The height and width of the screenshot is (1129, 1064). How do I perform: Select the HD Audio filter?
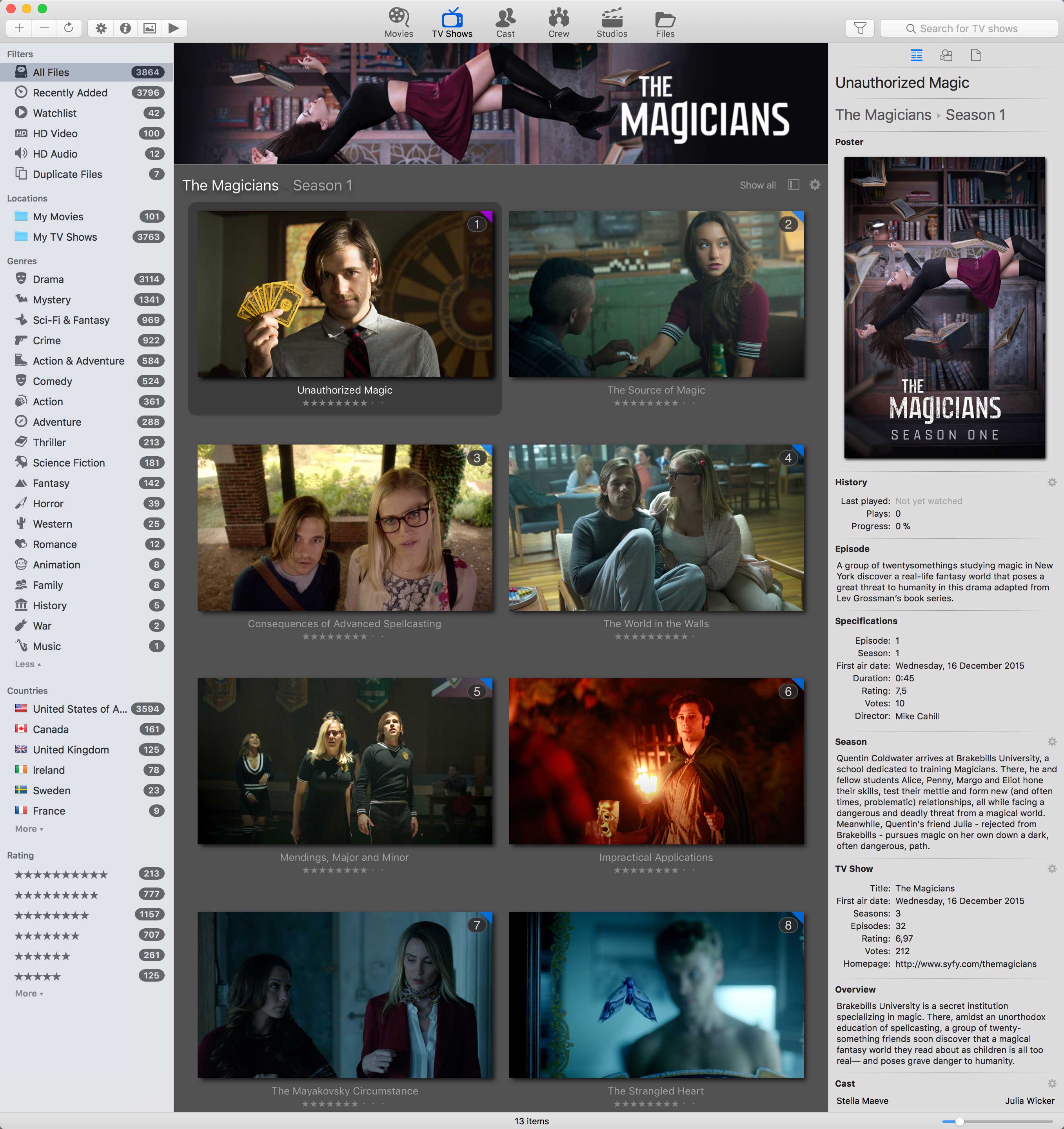point(87,154)
